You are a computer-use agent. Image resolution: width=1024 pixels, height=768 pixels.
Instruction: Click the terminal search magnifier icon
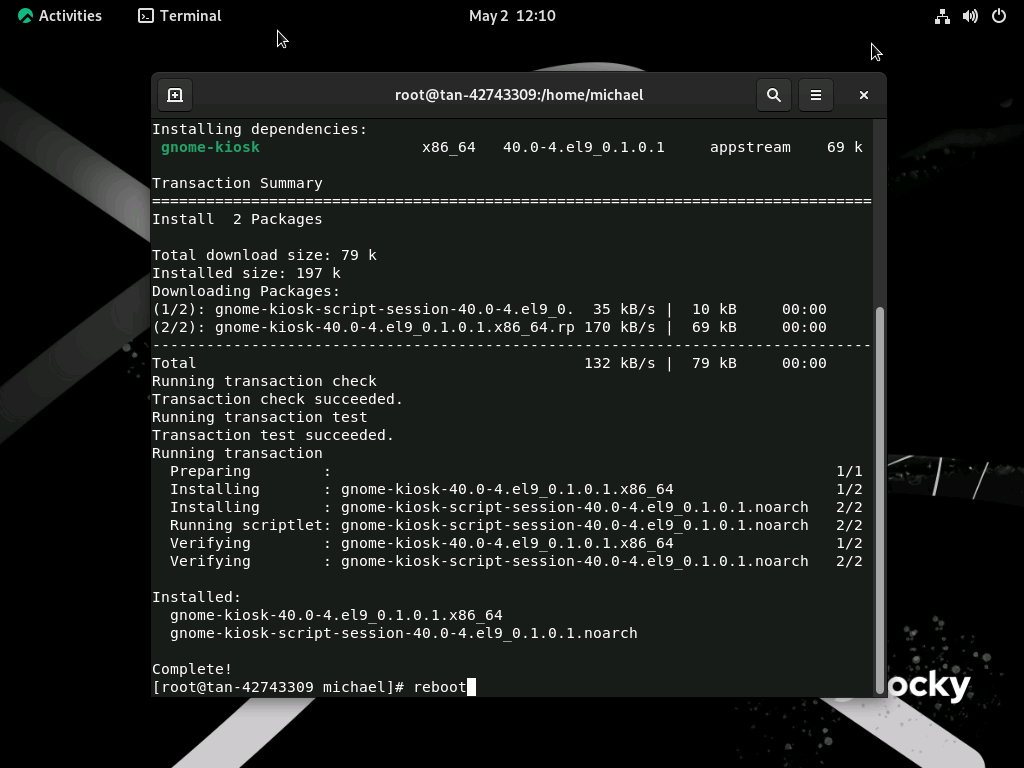tap(773, 95)
